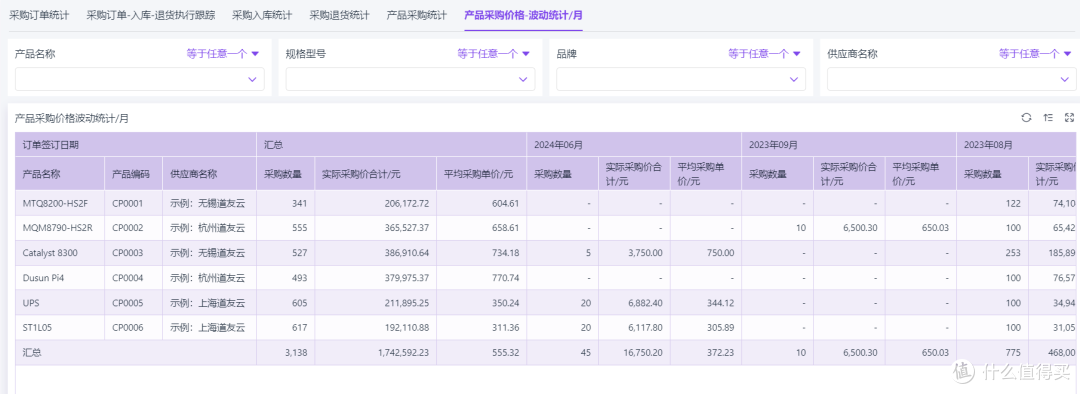Click inside the 供应商名称 selection field

[952, 80]
